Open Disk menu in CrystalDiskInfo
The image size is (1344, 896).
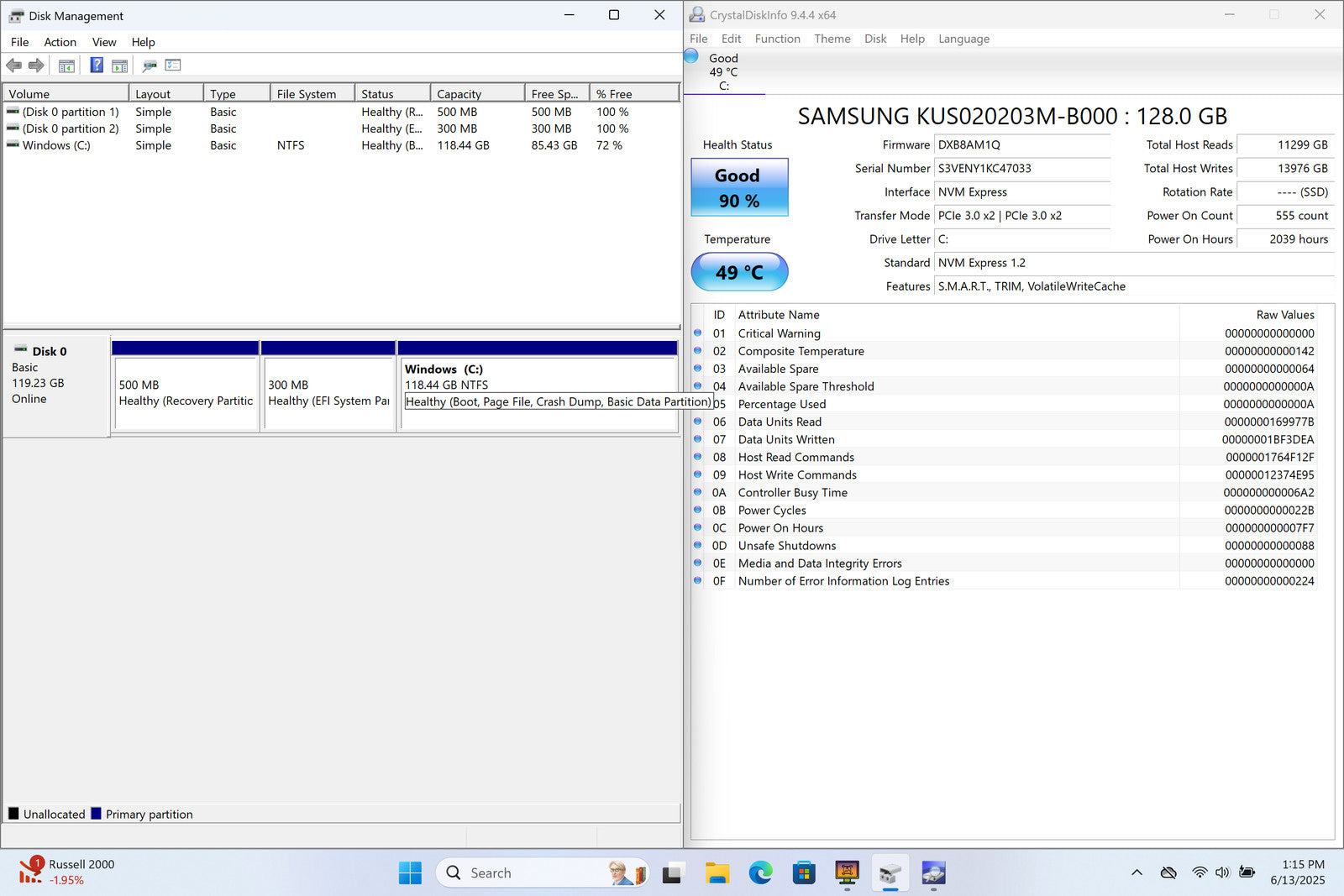[x=875, y=39]
